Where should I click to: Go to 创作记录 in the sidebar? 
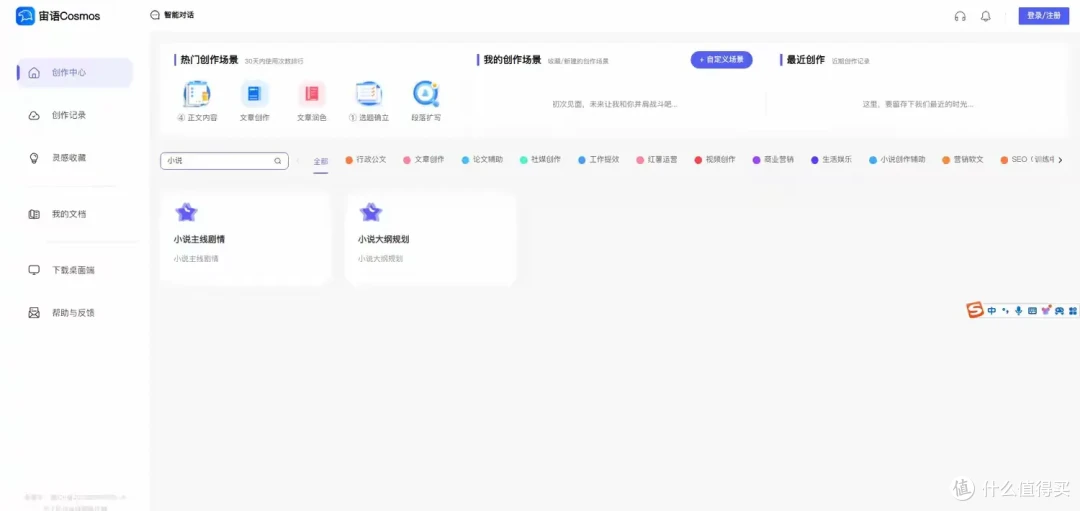pyautogui.click(x=69, y=115)
